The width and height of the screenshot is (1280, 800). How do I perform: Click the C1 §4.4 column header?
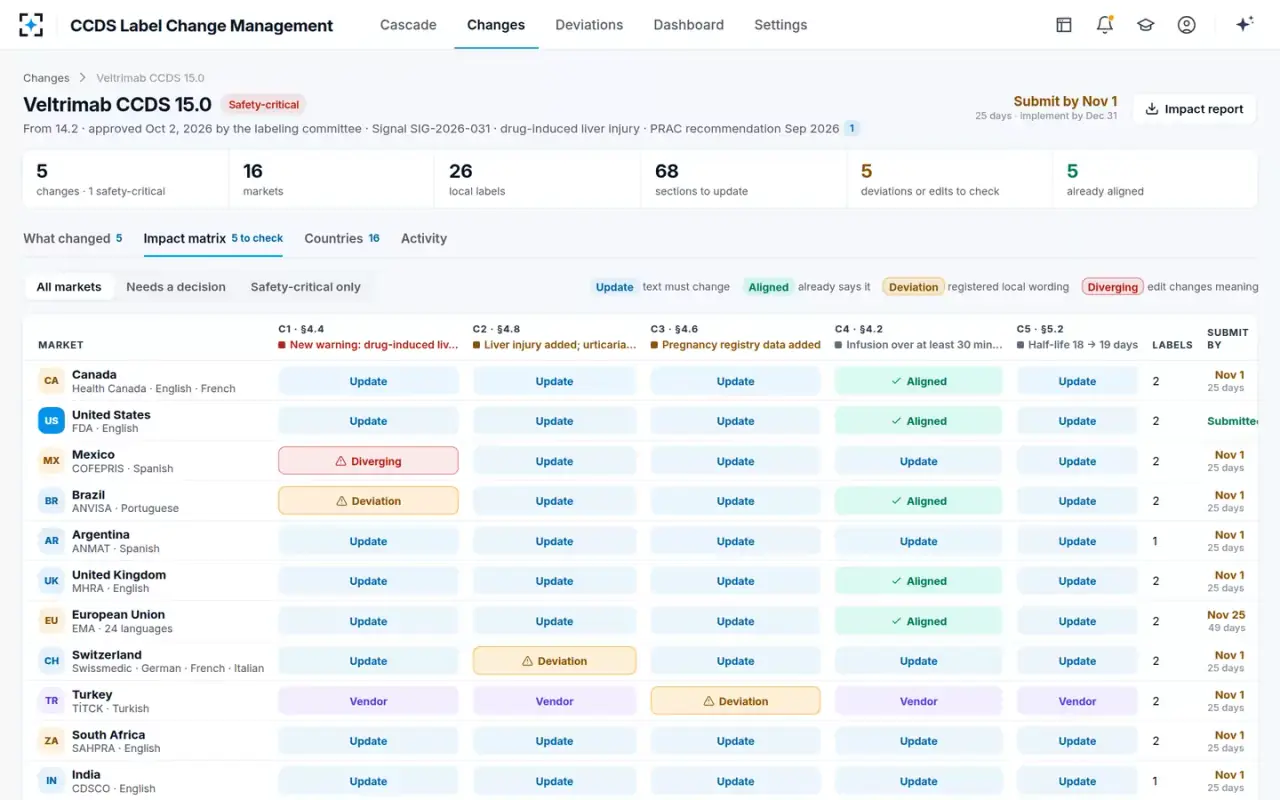[369, 337]
